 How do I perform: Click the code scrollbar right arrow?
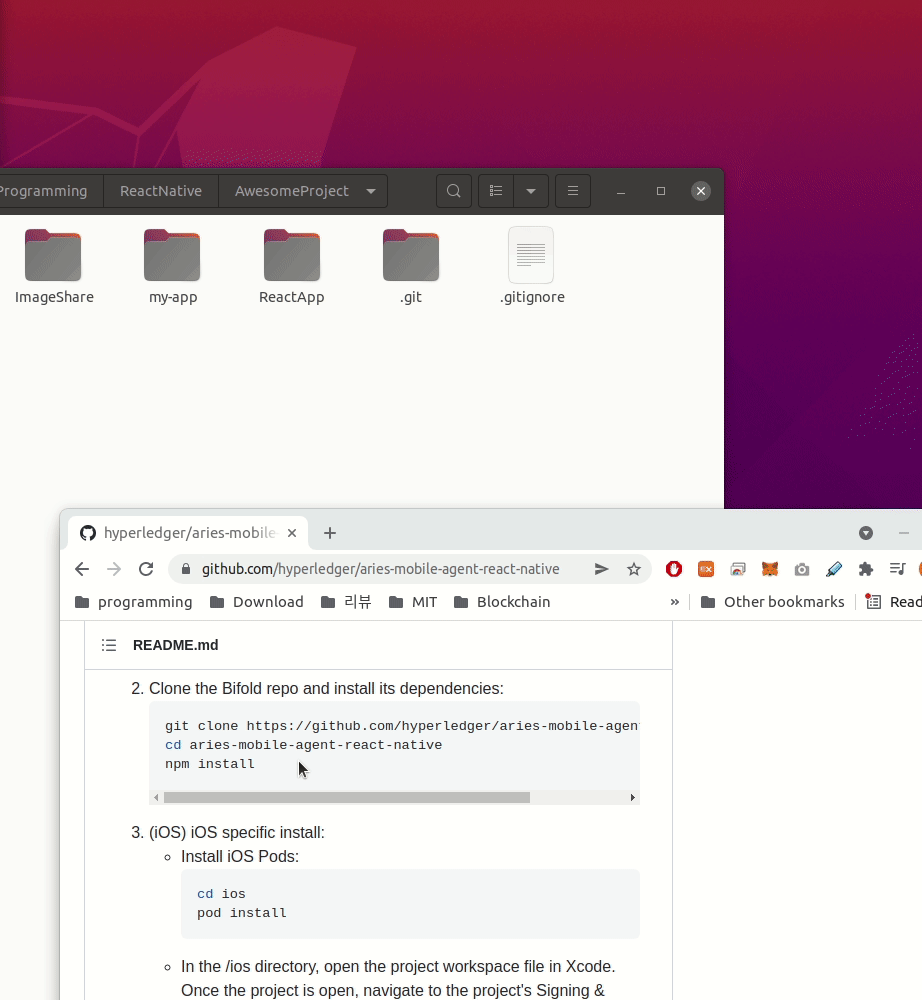633,797
